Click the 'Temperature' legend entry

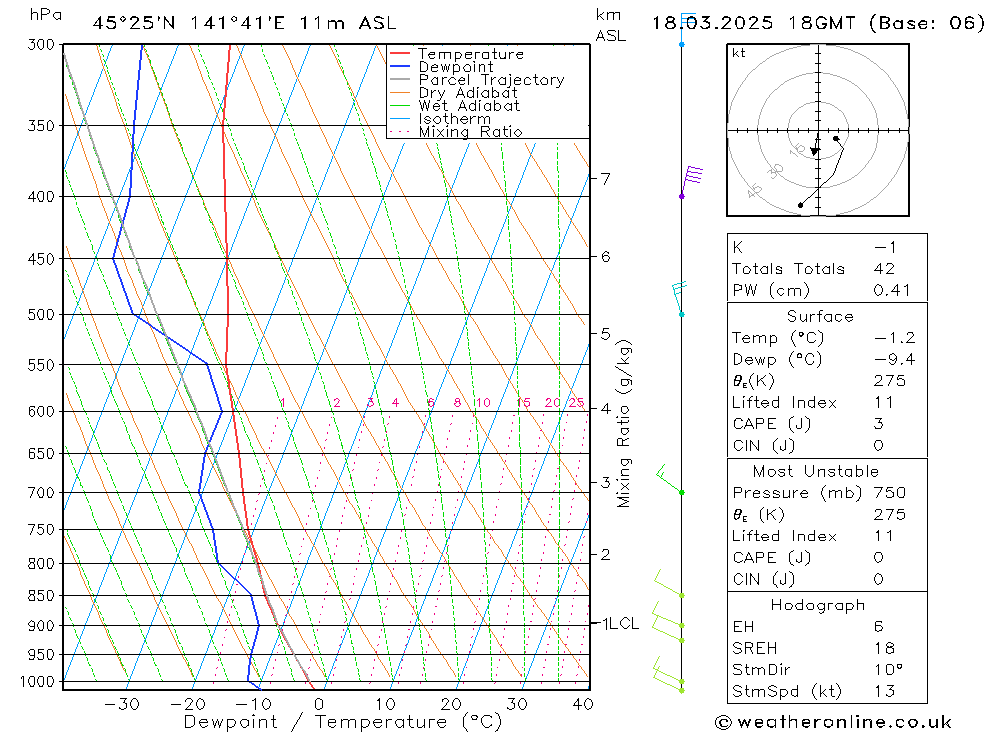pyautogui.click(x=471, y=54)
